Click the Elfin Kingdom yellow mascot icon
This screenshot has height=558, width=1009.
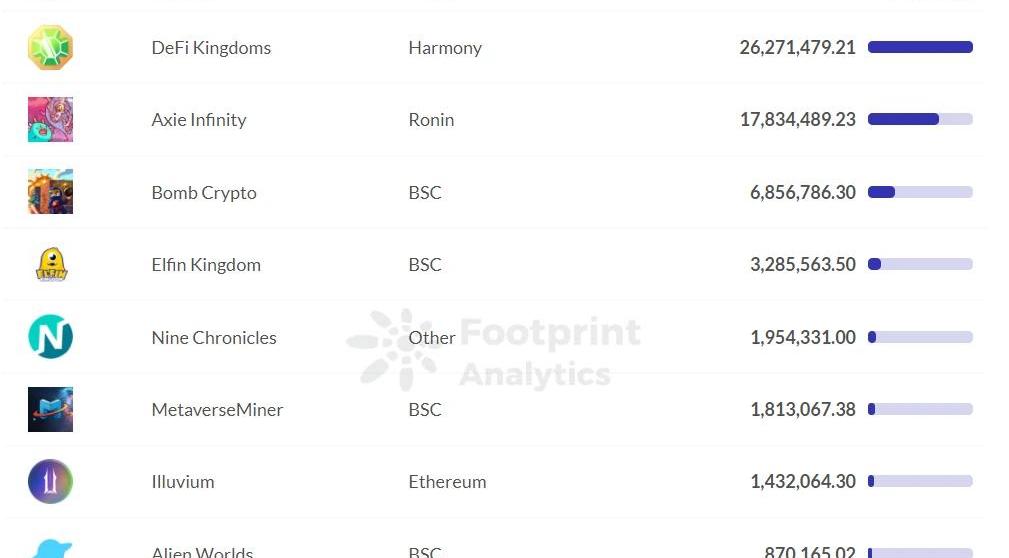(50, 265)
